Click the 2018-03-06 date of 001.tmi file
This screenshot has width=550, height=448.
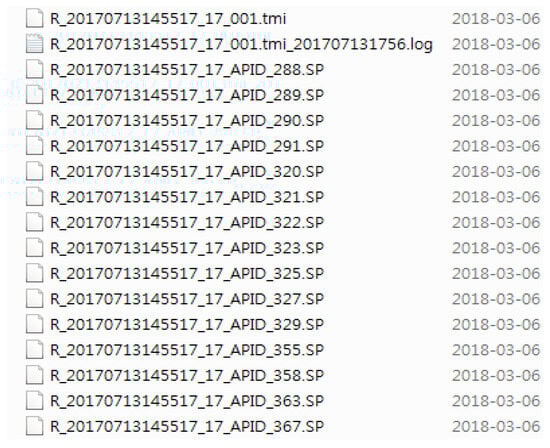click(x=496, y=19)
